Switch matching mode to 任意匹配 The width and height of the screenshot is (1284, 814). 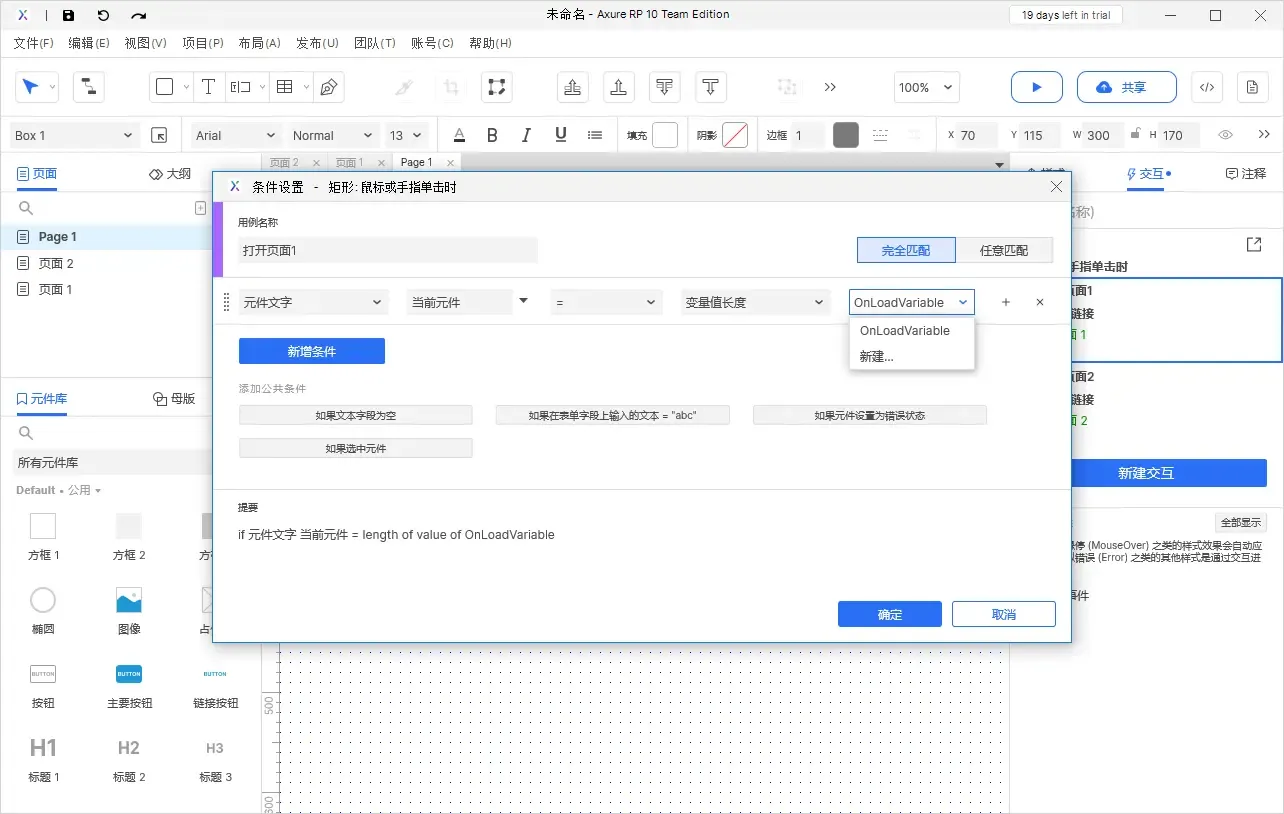point(1006,250)
